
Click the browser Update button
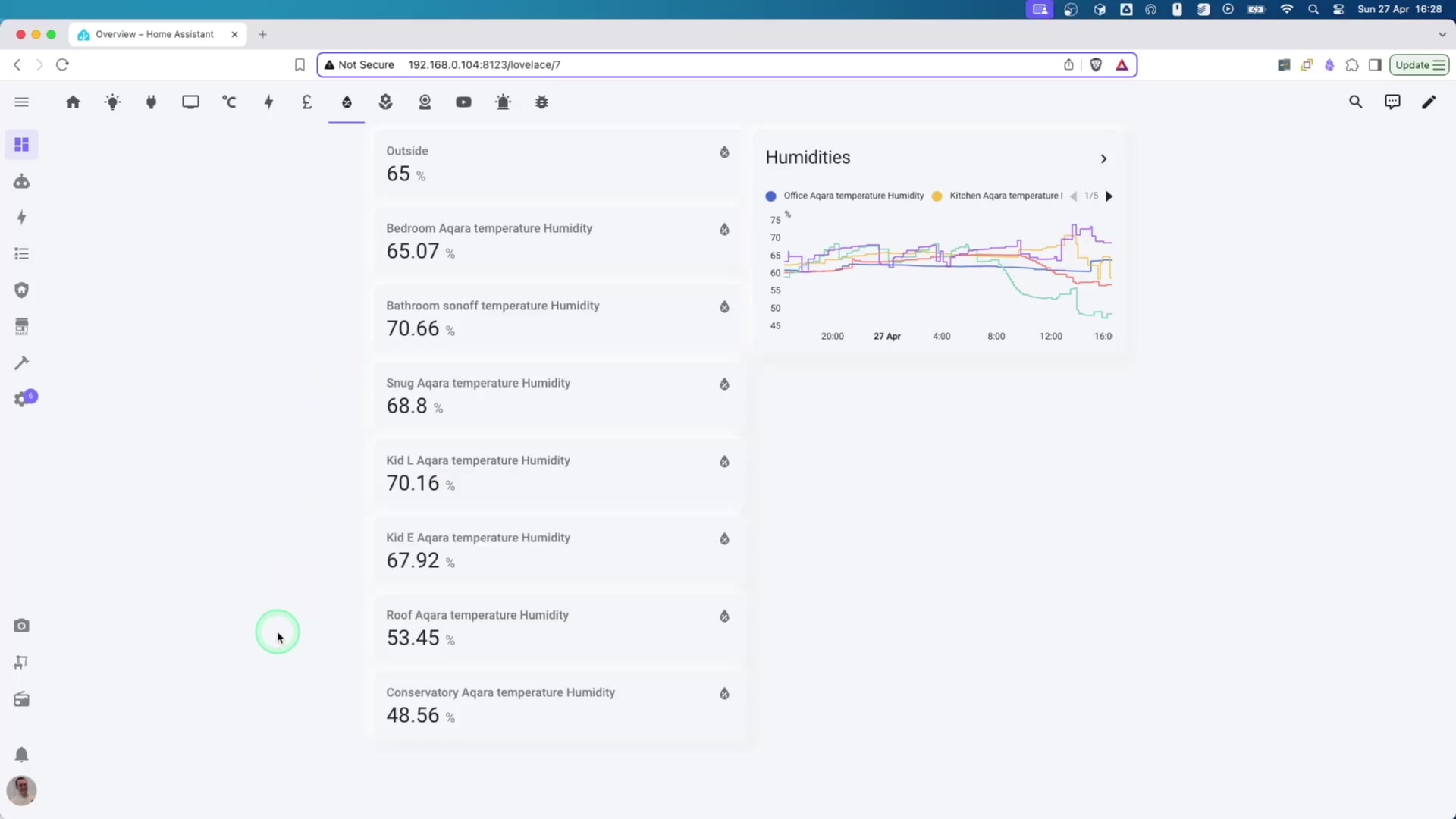click(1419, 64)
